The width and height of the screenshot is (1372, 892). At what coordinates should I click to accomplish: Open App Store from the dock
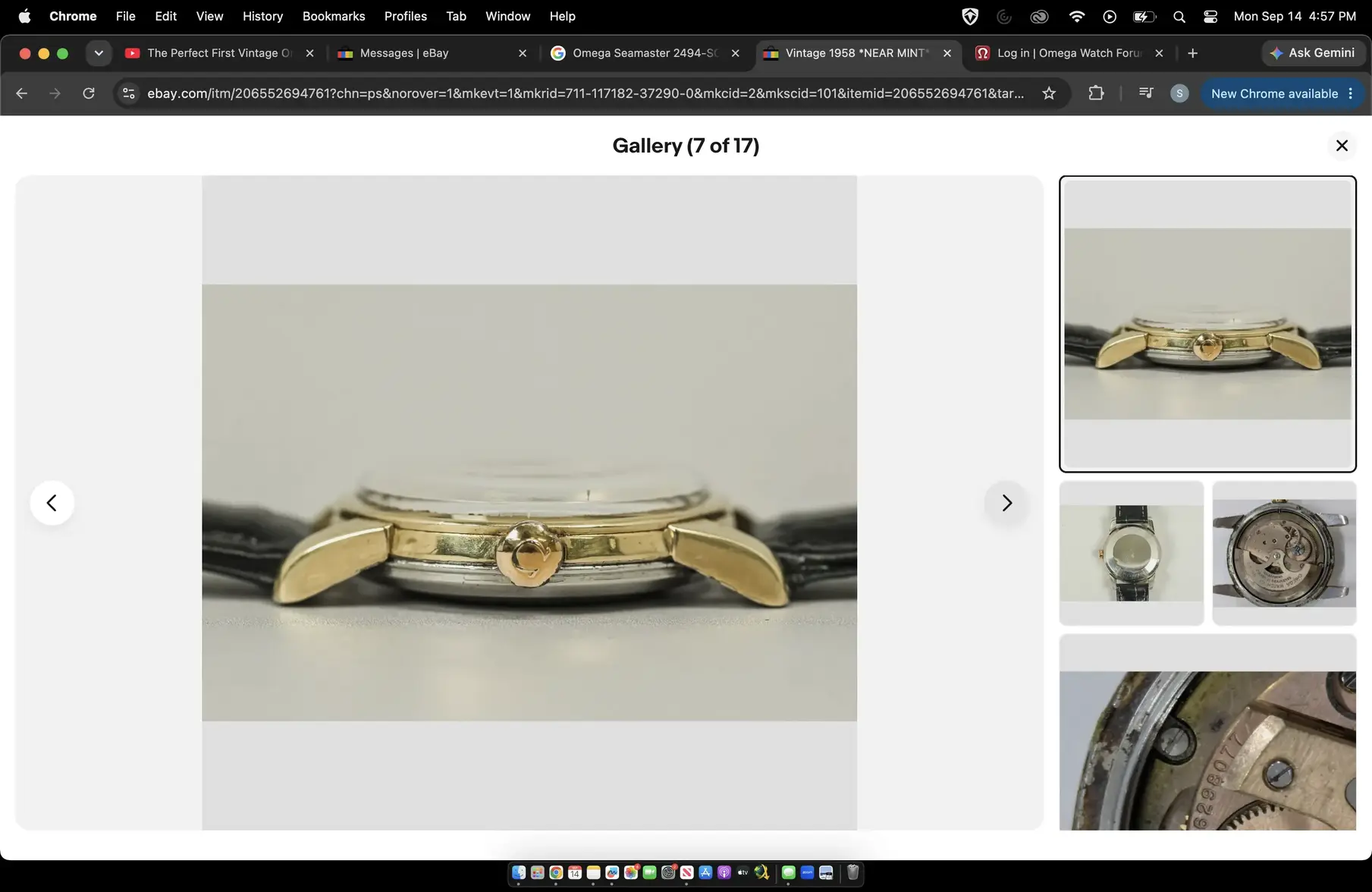705,872
